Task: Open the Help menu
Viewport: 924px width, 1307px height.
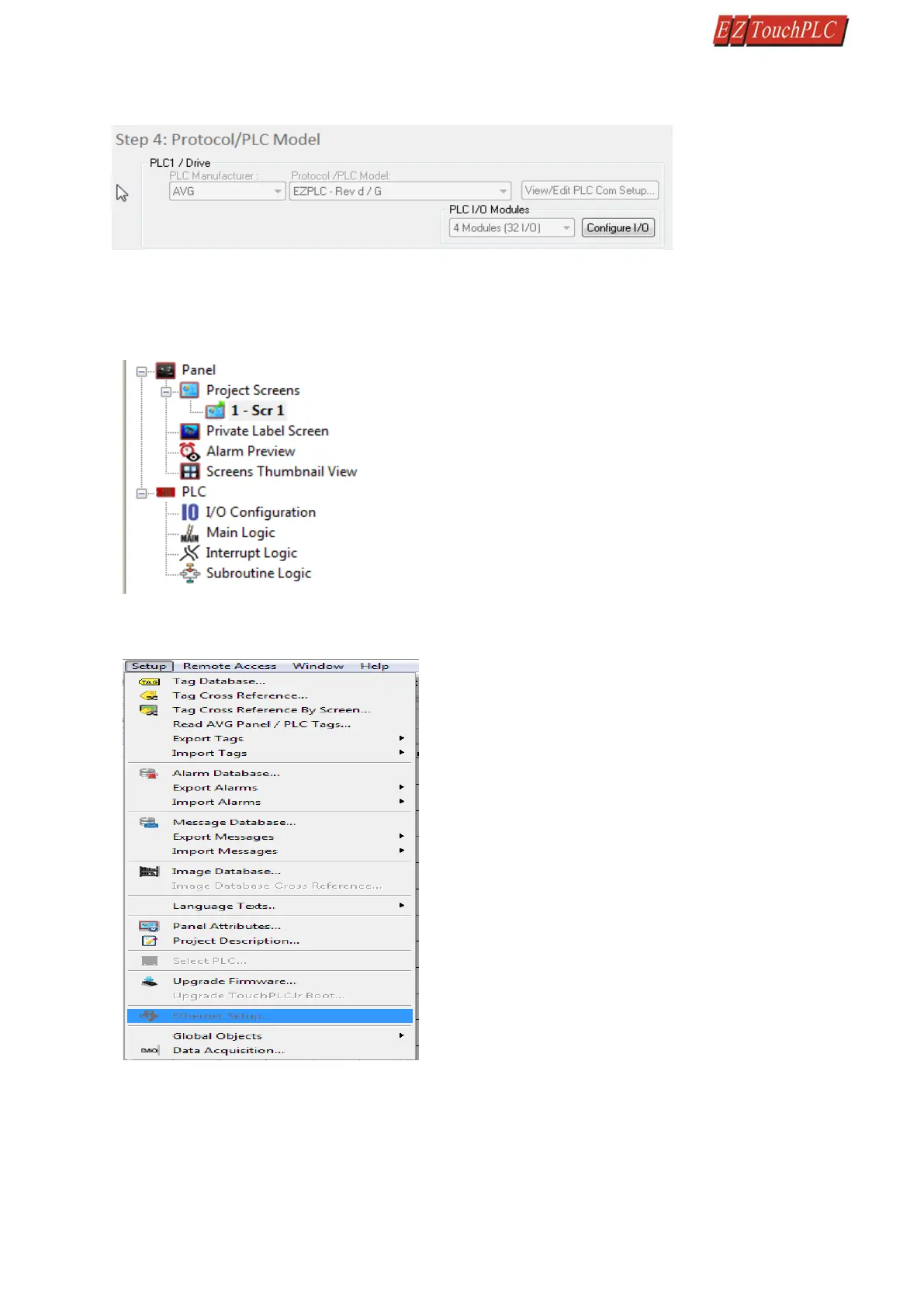Action: [375, 666]
